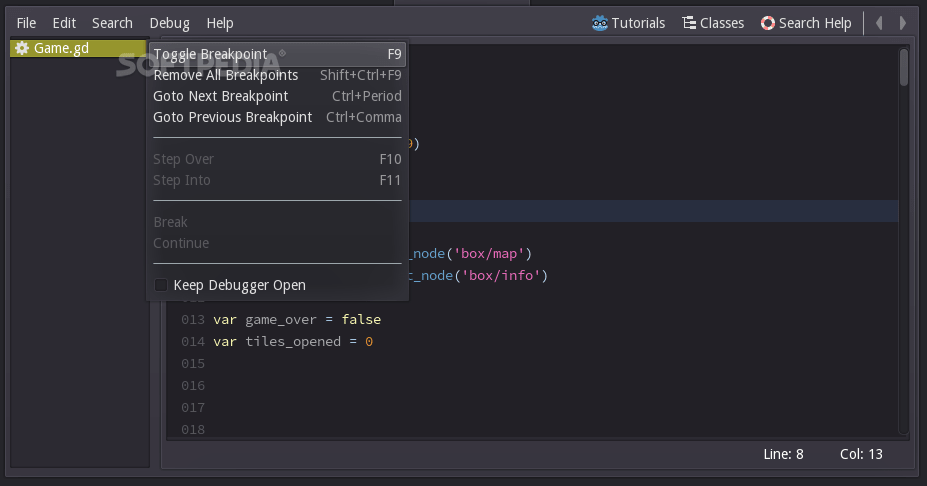This screenshot has height=486, width=927.
Task: Select Goto Next Breakpoint
Action: (277, 96)
